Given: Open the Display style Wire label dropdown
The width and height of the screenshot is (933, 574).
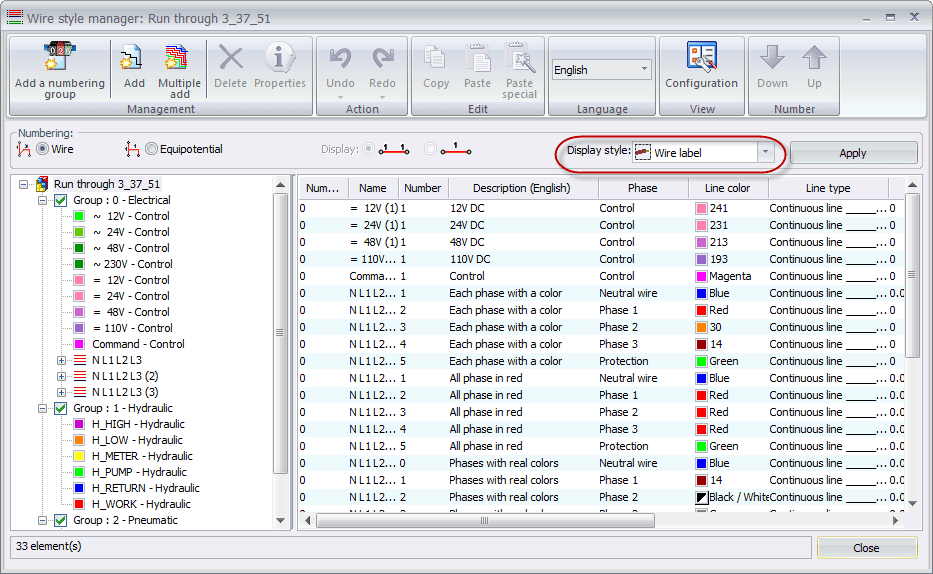Looking at the screenshot, I should [765, 152].
